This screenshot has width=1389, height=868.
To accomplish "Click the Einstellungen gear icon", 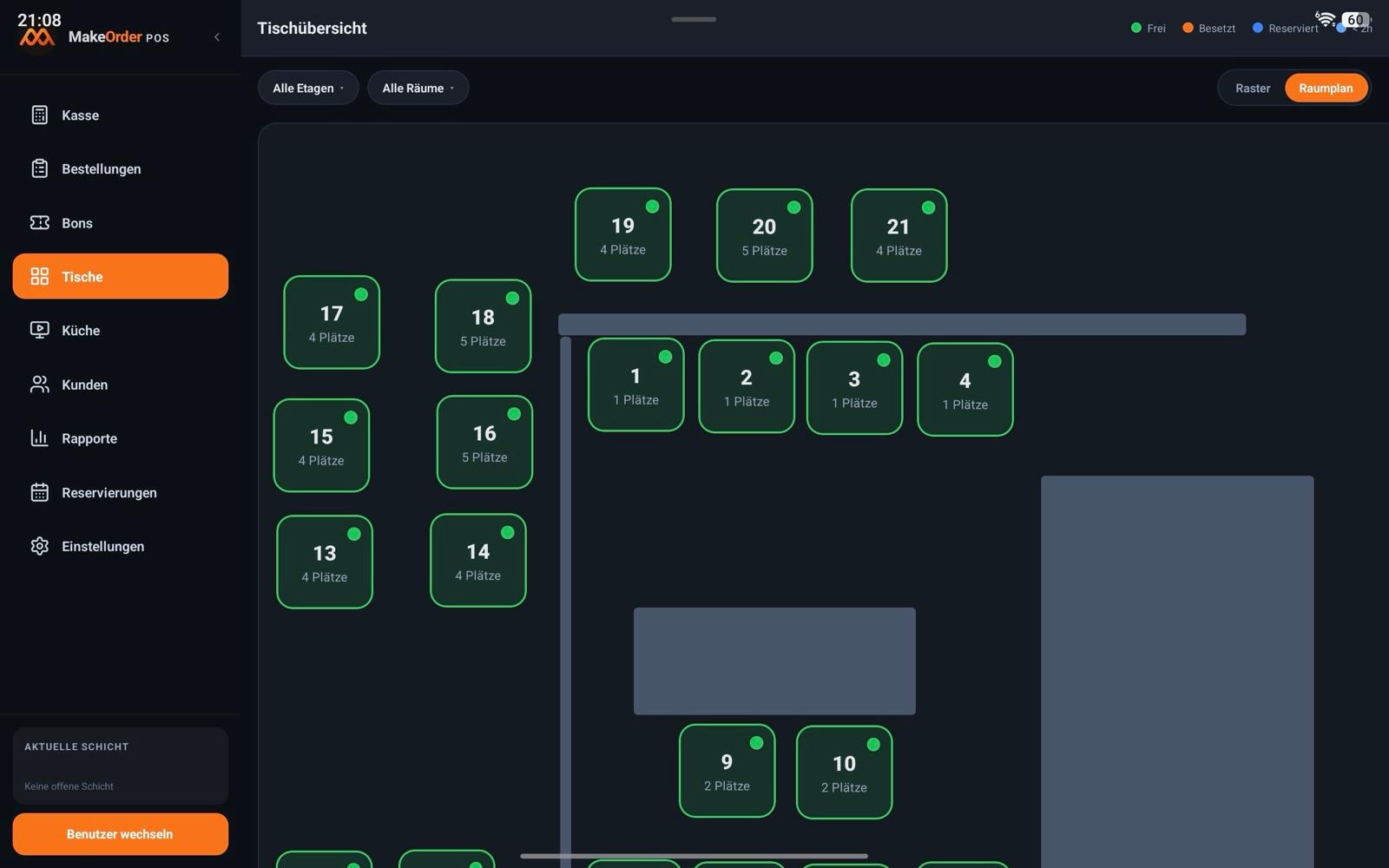I will point(40,546).
